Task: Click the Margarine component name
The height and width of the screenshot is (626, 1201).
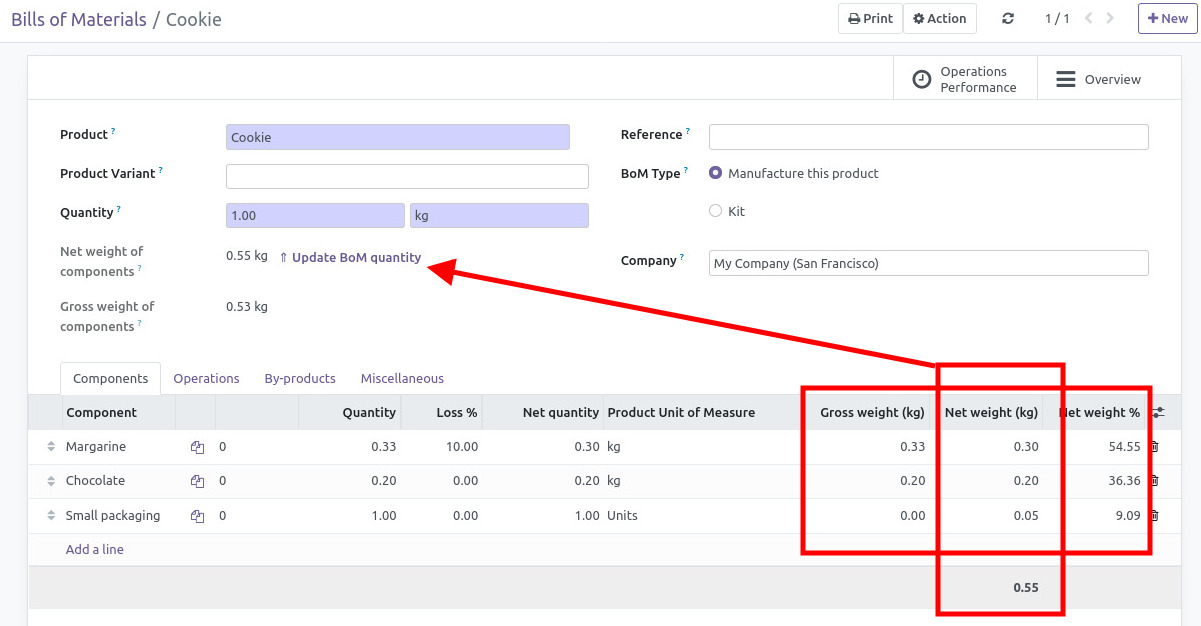Action: click(96, 447)
